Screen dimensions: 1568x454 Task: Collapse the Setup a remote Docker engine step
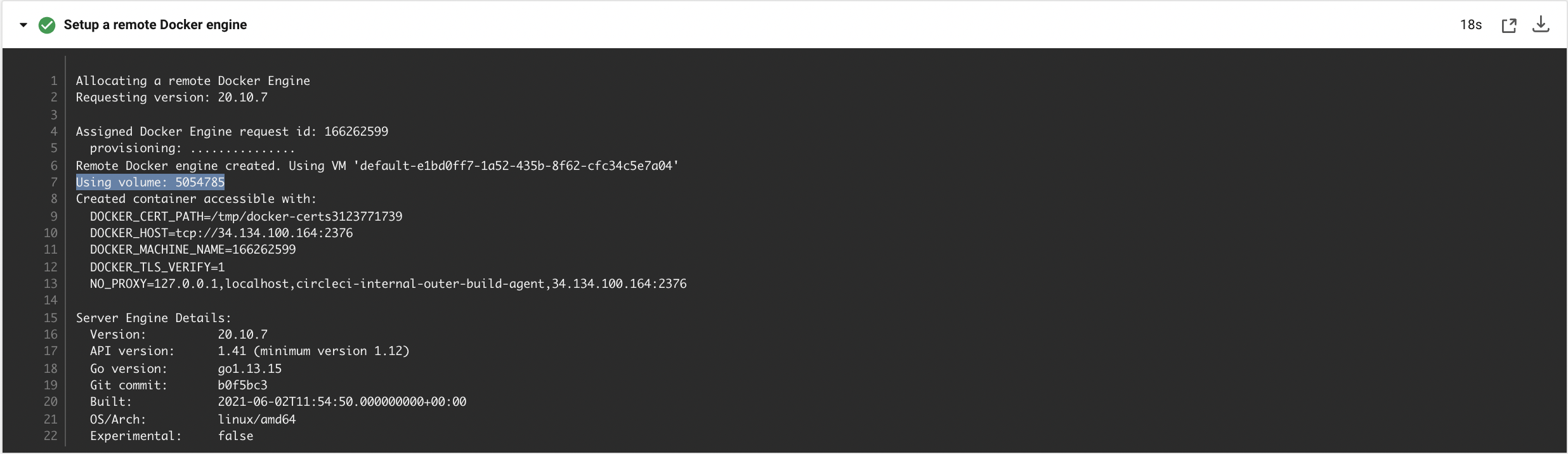click(23, 25)
